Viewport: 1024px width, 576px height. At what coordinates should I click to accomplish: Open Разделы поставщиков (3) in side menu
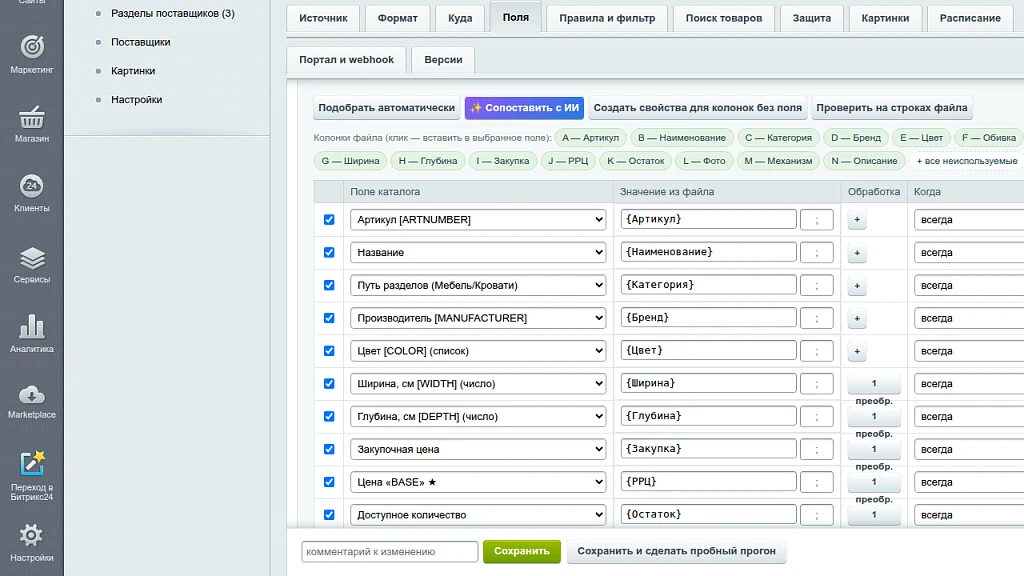[172, 13]
